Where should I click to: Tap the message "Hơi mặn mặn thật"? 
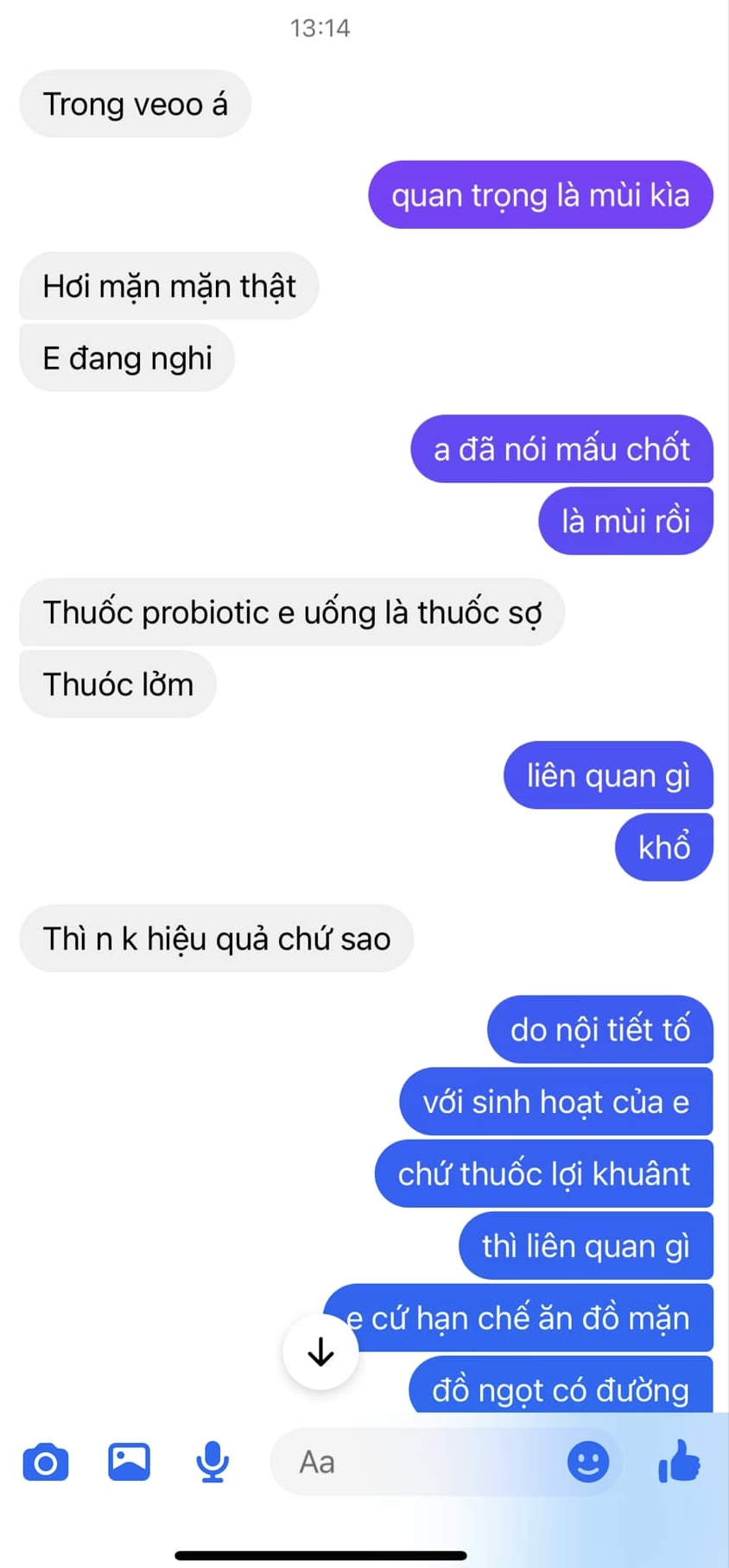[x=169, y=286]
